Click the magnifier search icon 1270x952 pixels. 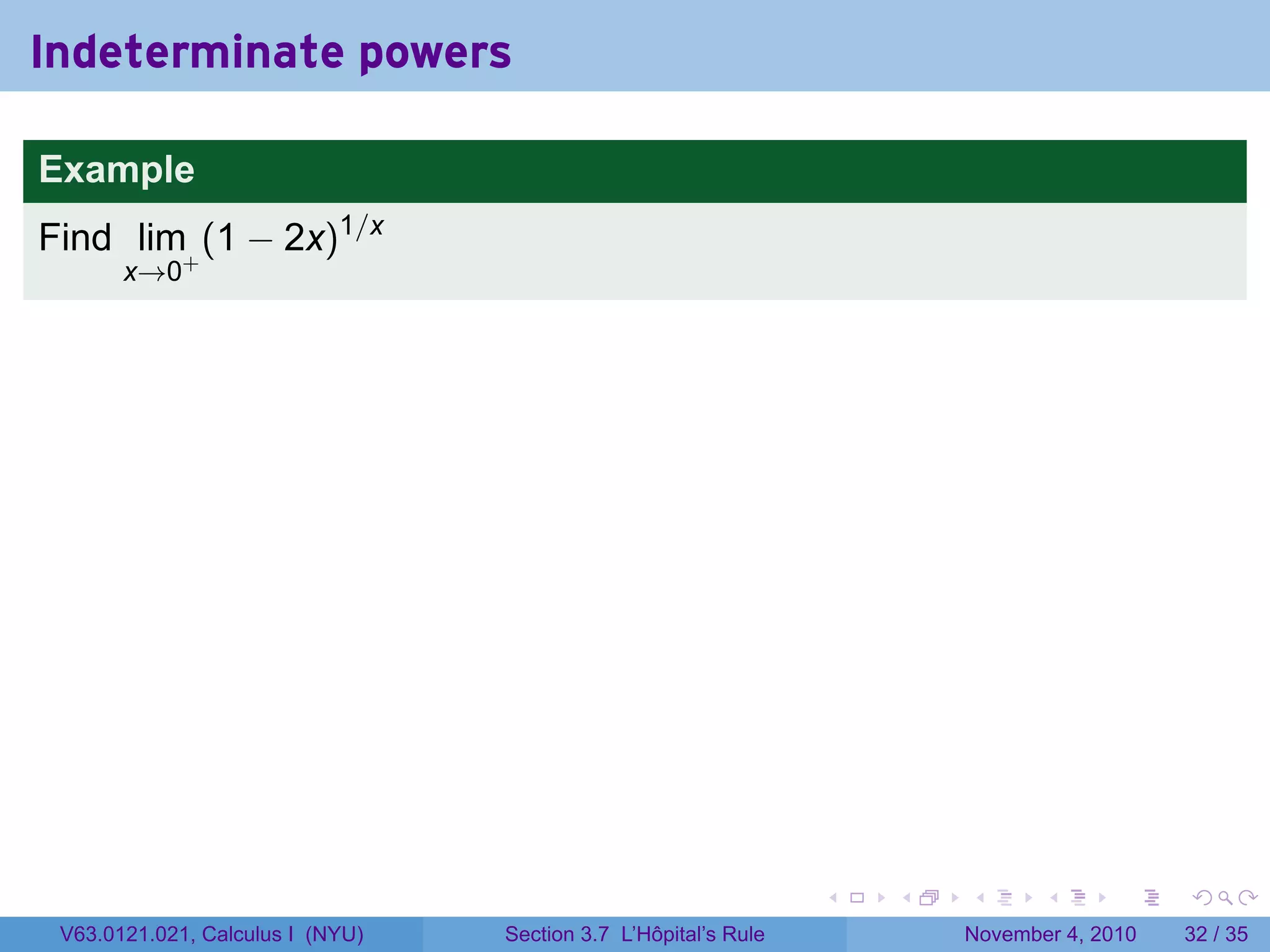pos(1225,897)
